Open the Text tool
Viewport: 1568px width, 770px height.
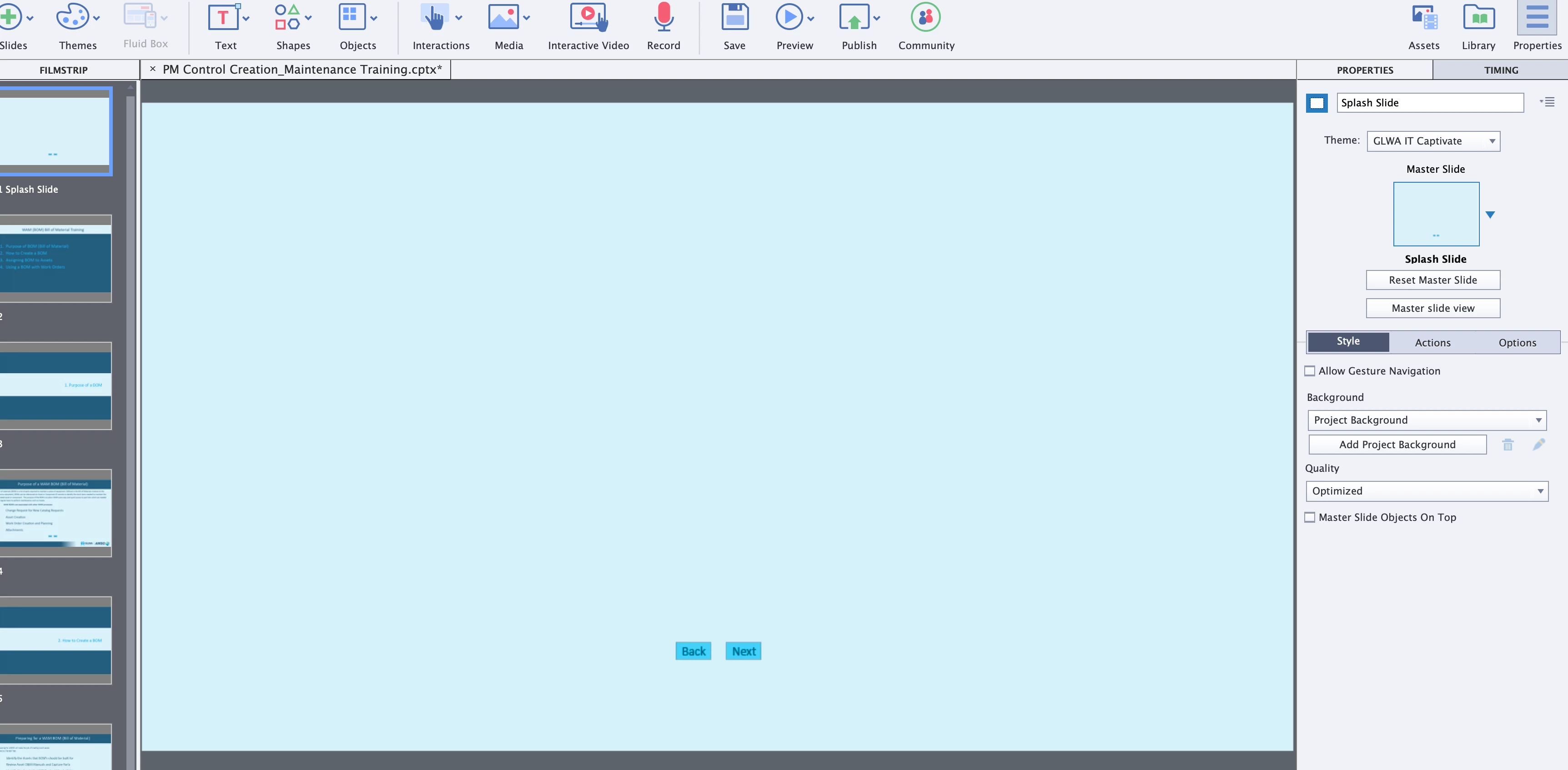click(223, 17)
